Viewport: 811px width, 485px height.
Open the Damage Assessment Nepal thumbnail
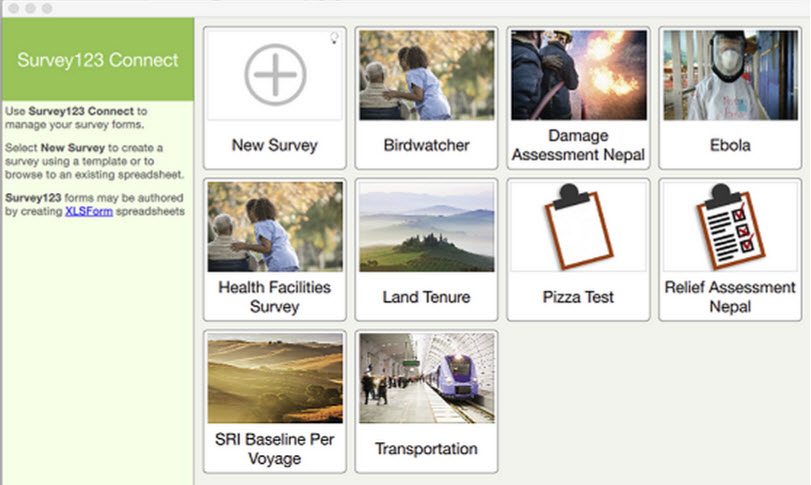click(x=578, y=75)
